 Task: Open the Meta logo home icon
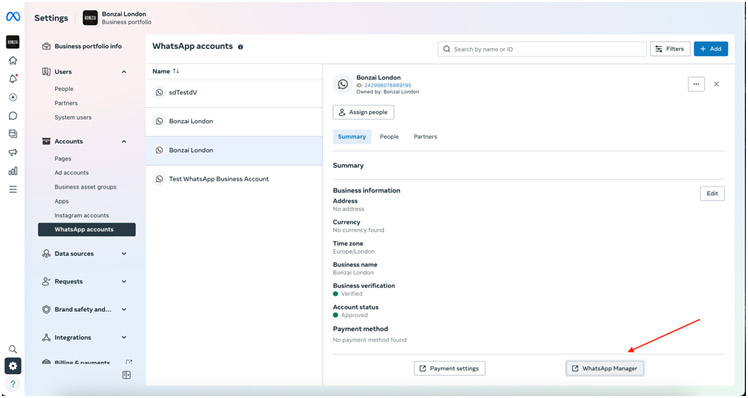(13, 17)
